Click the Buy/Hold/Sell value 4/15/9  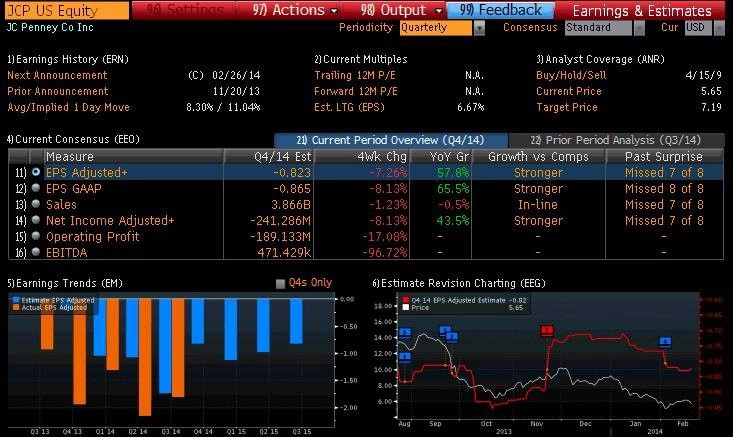[x=704, y=75]
